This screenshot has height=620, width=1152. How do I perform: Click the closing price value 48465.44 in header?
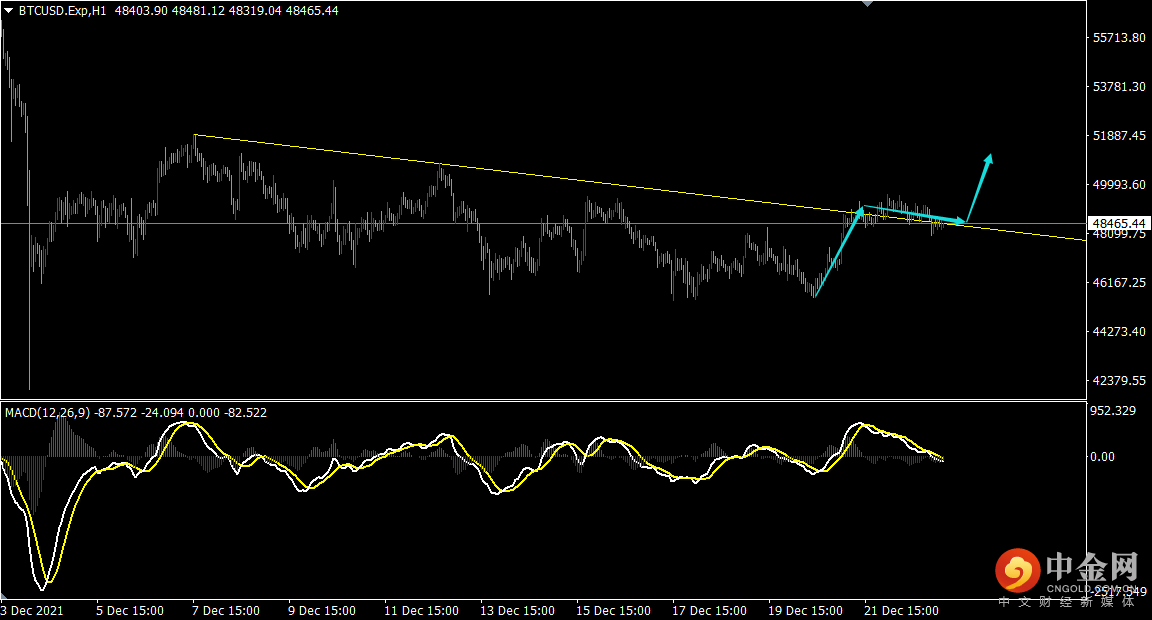point(312,11)
